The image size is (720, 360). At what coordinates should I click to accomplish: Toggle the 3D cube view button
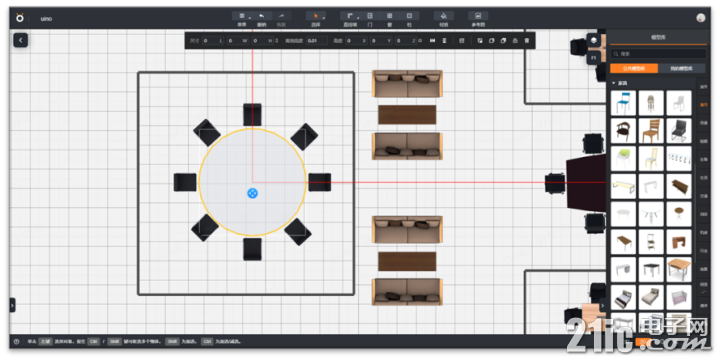pyautogui.click(x=594, y=40)
